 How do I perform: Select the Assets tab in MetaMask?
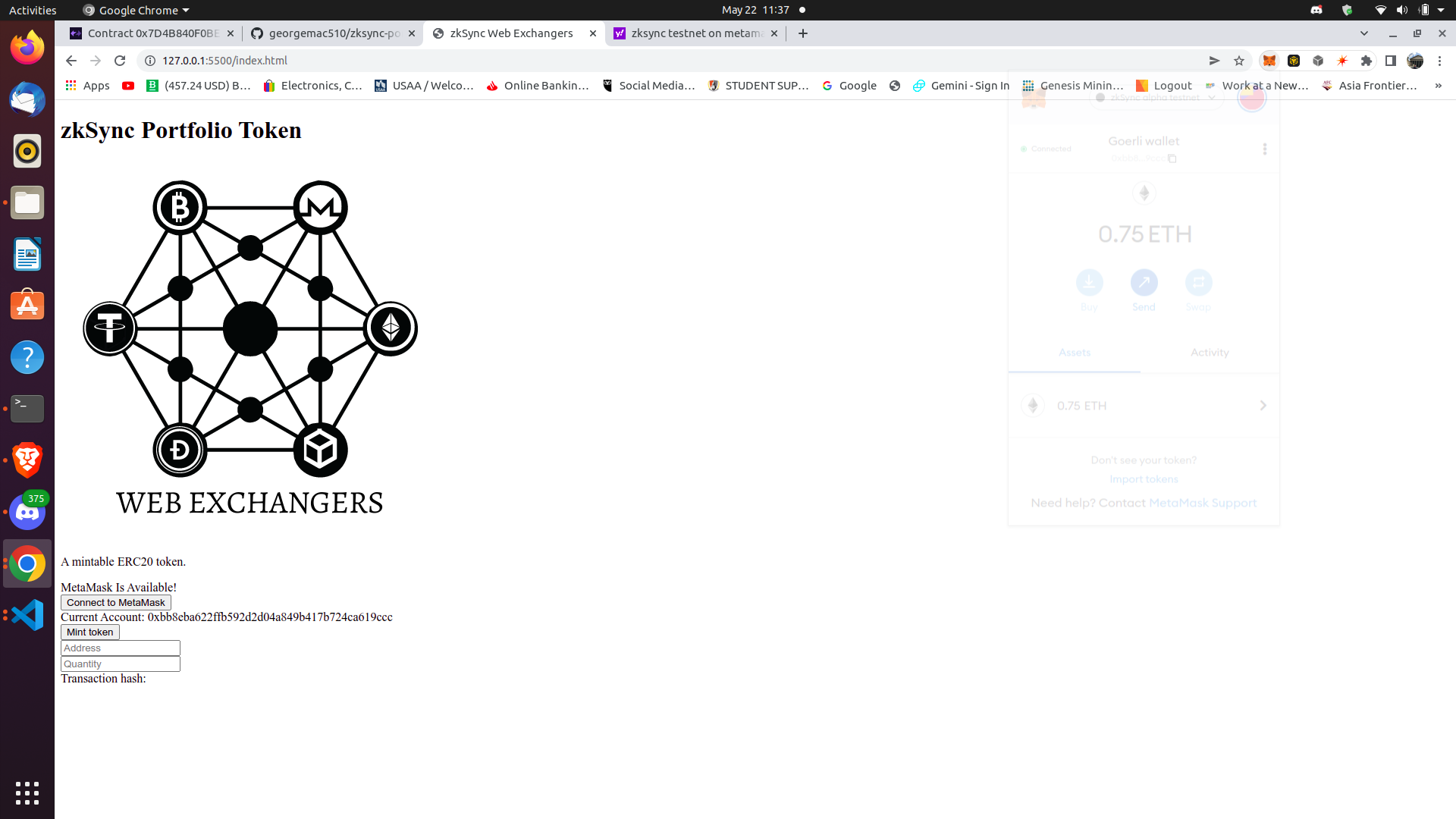tap(1074, 352)
